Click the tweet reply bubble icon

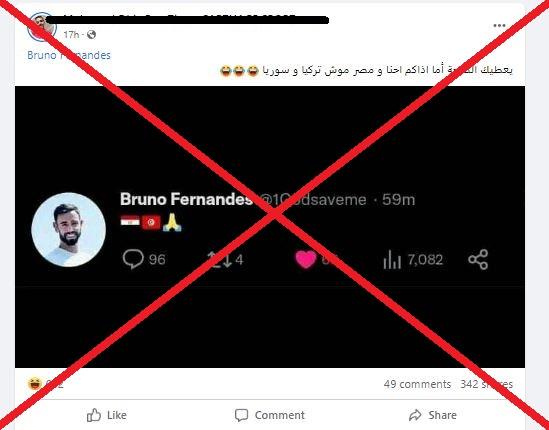pyautogui.click(x=133, y=259)
